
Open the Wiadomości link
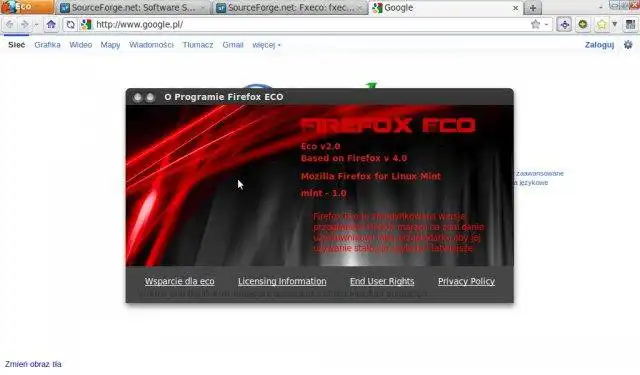click(x=151, y=45)
